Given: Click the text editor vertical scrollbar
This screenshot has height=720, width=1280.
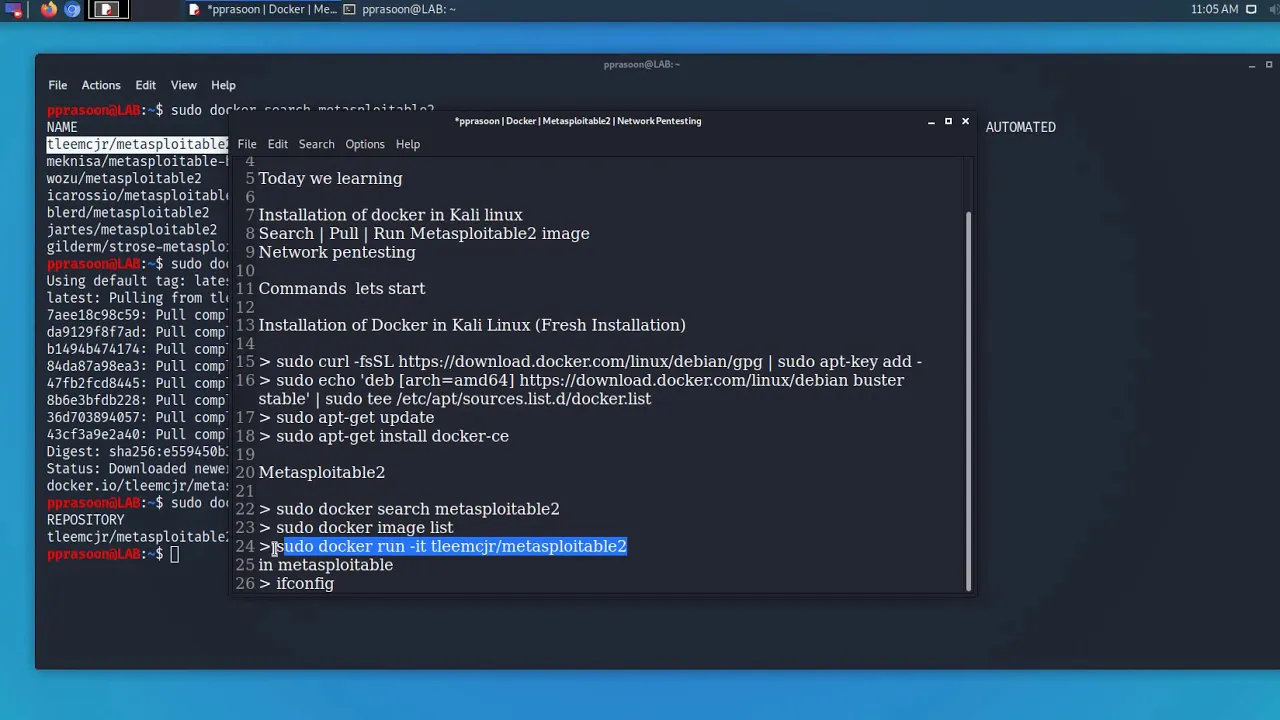Looking at the screenshot, I should (967, 400).
